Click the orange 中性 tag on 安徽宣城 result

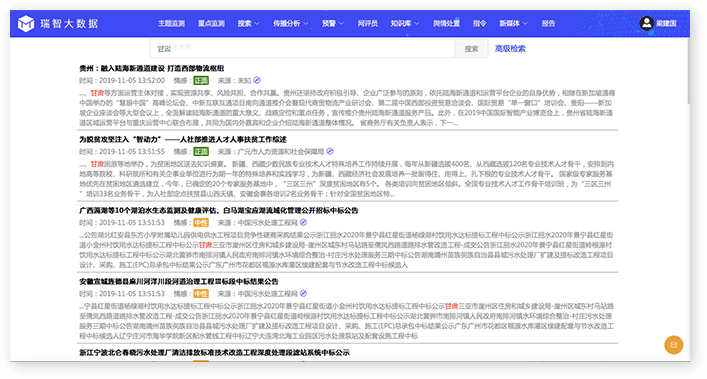(201, 294)
